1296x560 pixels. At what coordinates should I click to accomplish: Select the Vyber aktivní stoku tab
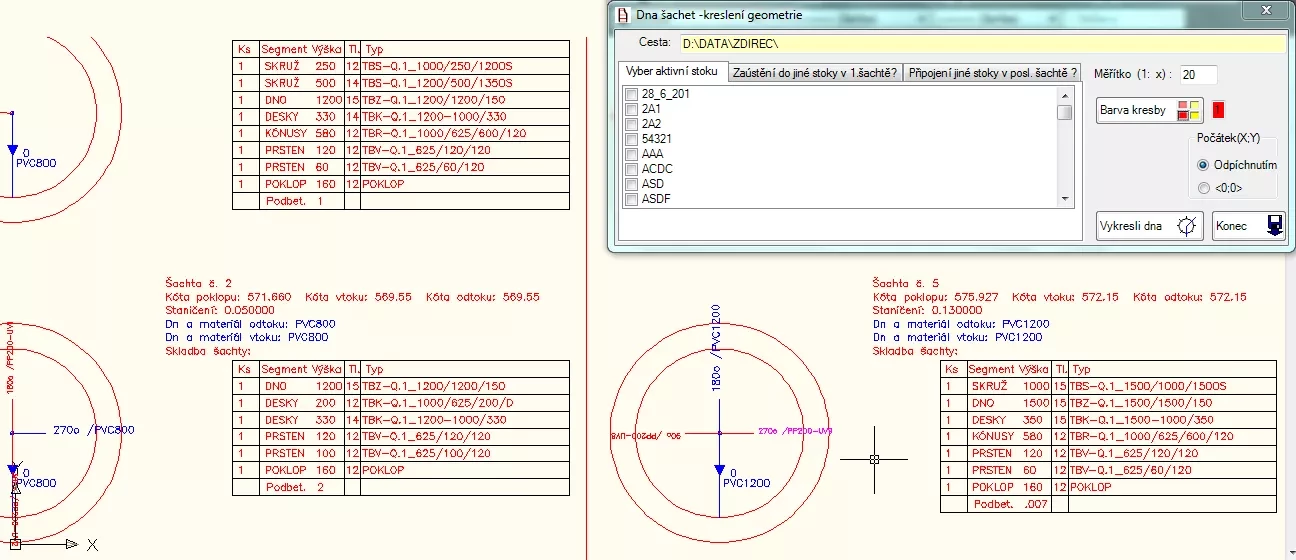coord(671,72)
